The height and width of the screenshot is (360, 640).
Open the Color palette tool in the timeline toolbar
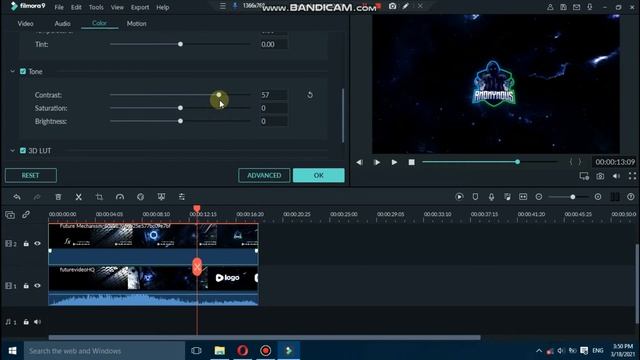(140, 197)
